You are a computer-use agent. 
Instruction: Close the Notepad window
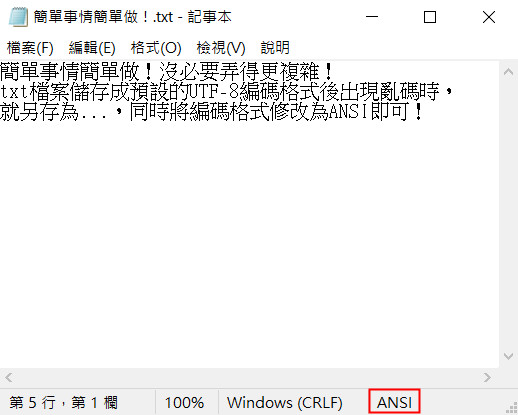click(489, 17)
